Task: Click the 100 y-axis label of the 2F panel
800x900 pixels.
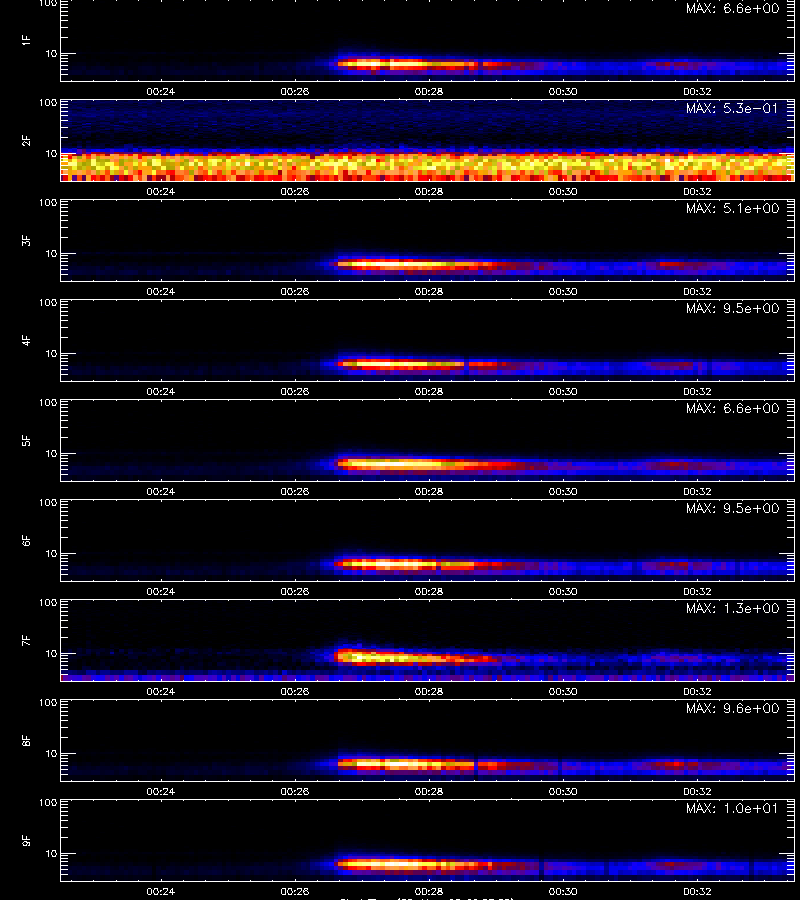Action: click(48, 103)
